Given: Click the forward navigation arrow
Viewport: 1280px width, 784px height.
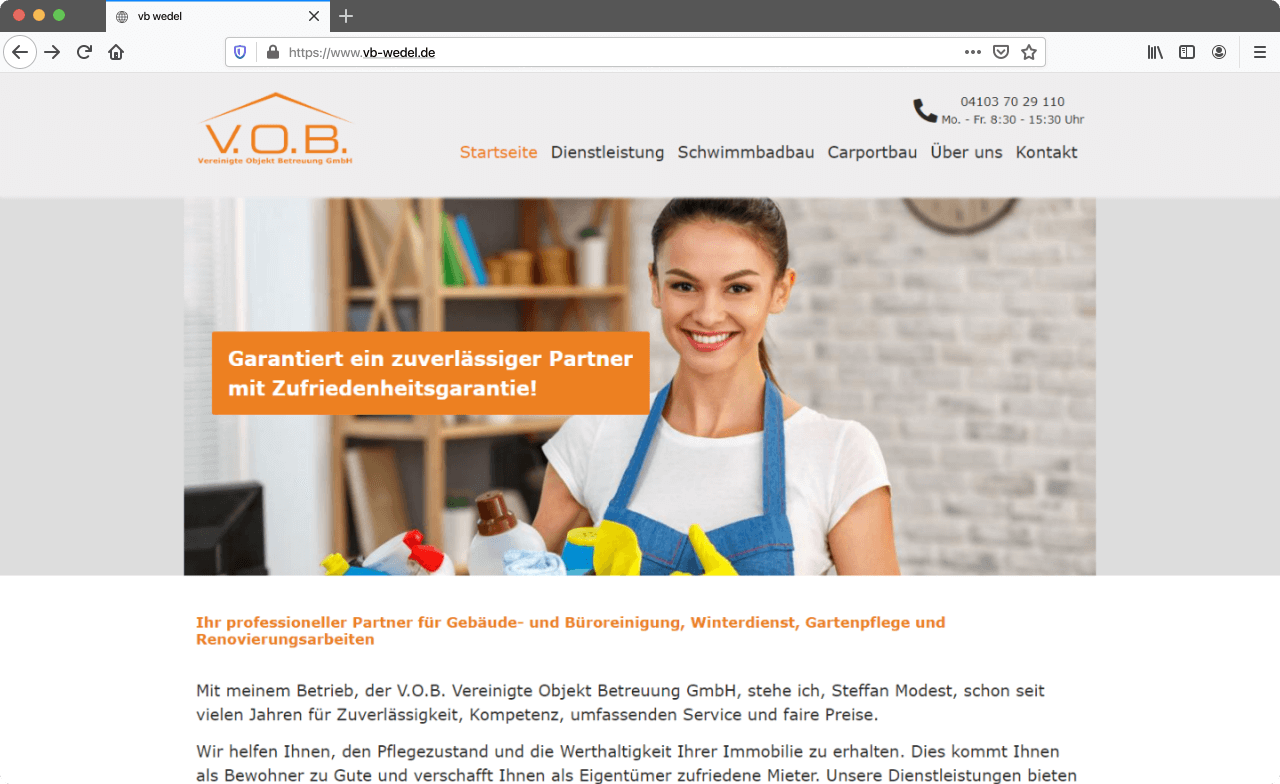Looking at the screenshot, I should [x=52, y=52].
